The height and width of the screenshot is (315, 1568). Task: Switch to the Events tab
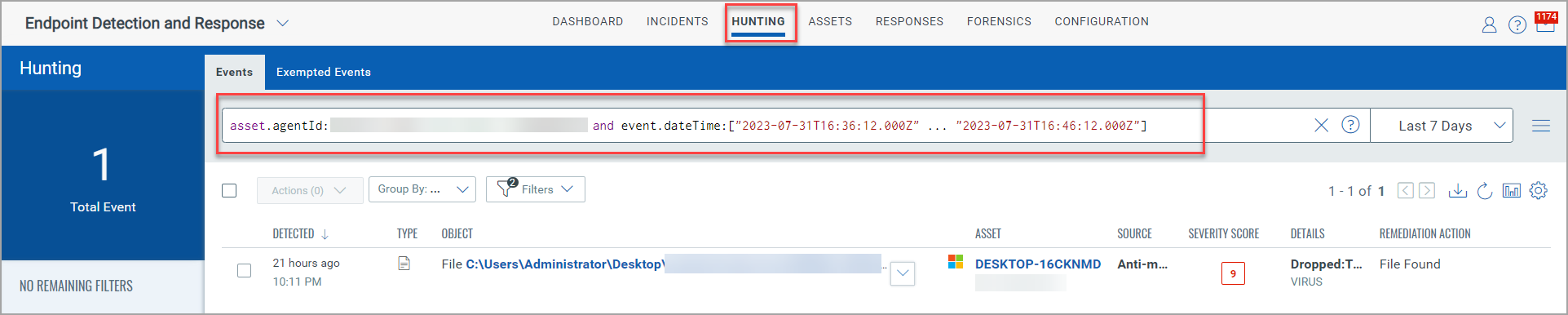(x=235, y=72)
